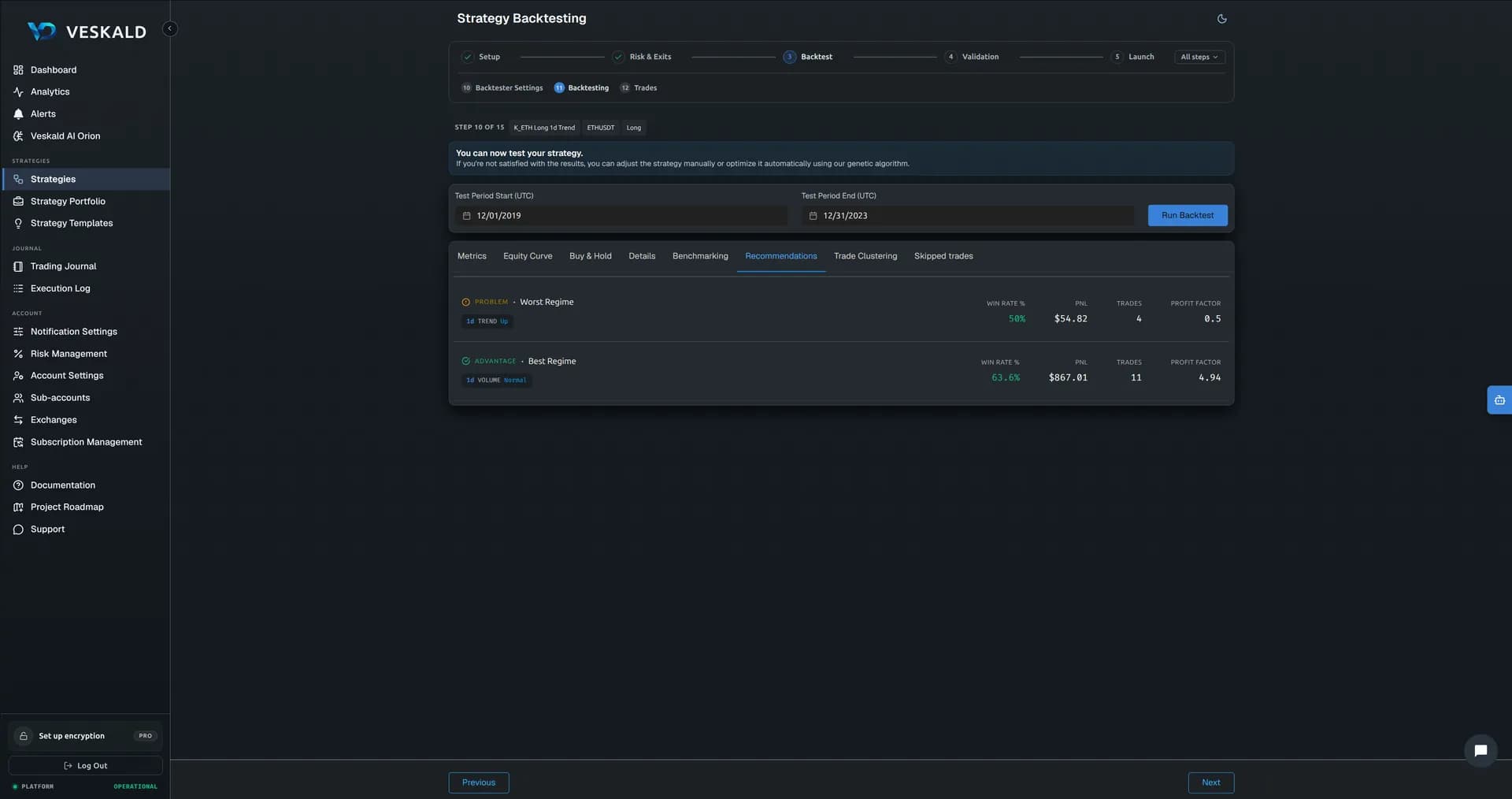Switch to the Equity Curve tab
Image resolution: width=1512 pixels, height=799 pixels.
coord(528,256)
